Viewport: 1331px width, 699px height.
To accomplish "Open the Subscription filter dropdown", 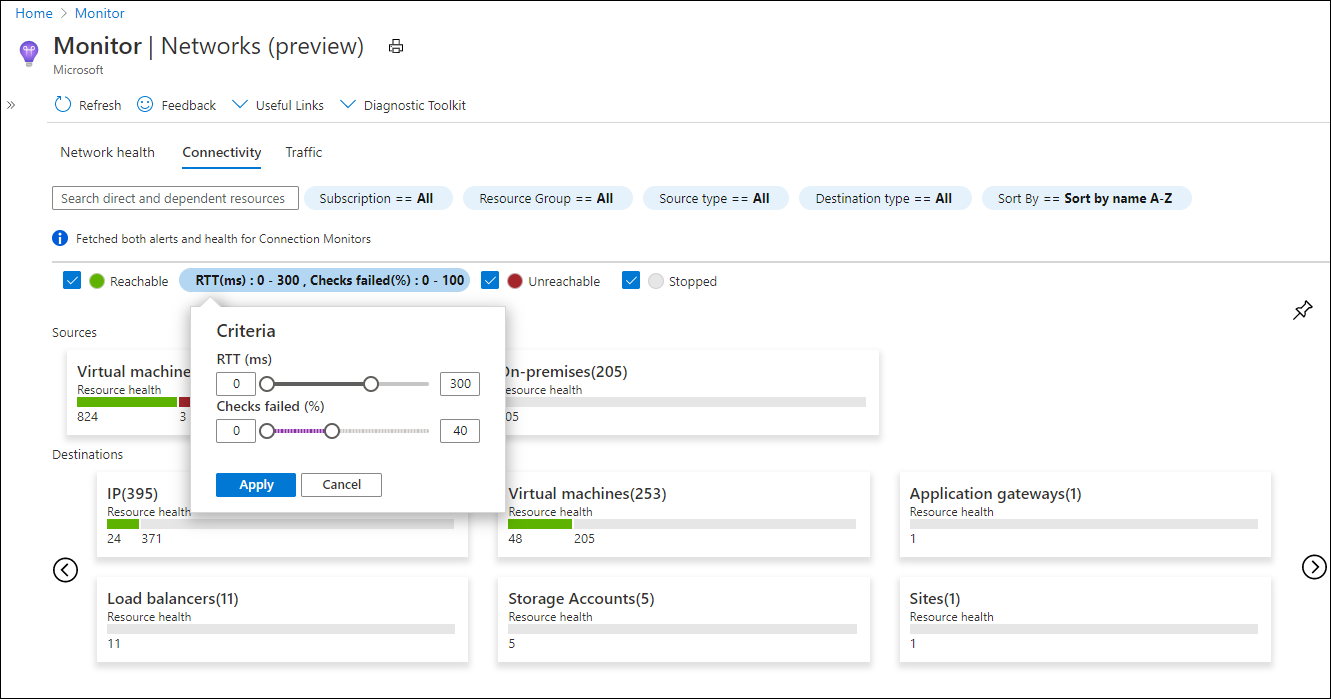I will pos(377,198).
